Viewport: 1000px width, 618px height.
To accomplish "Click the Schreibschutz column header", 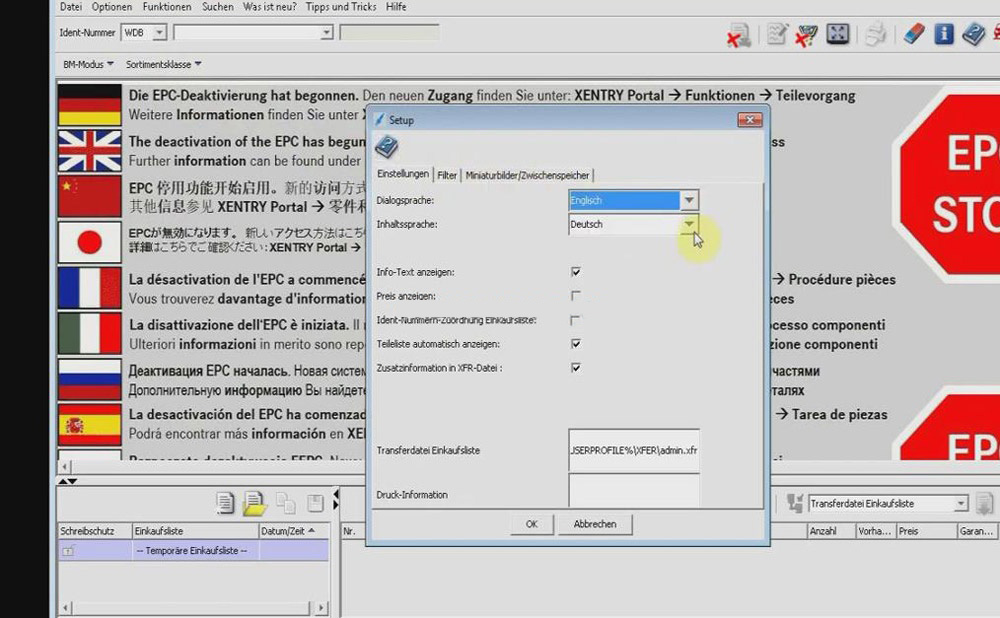I will pos(95,531).
